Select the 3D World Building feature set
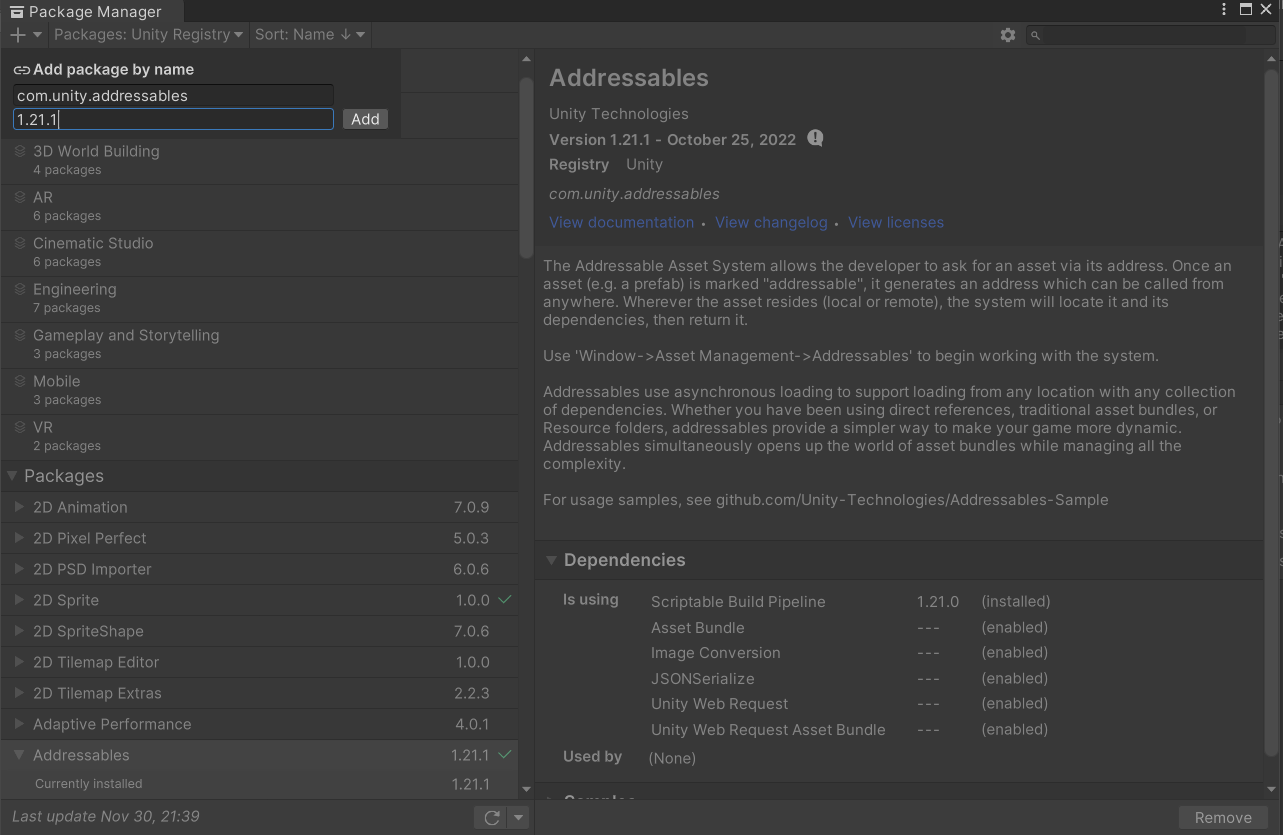1283x835 pixels. [x=260, y=160]
